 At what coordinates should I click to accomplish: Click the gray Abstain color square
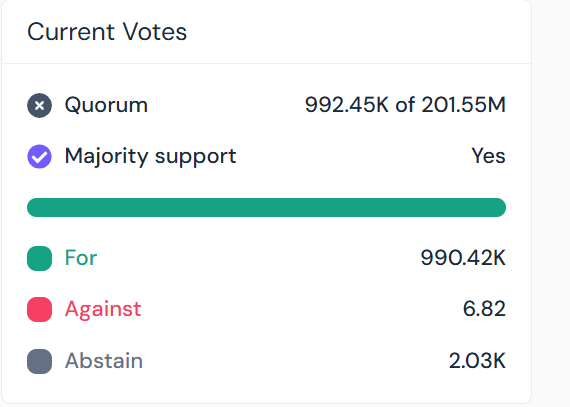pyautogui.click(x=39, y=361)
